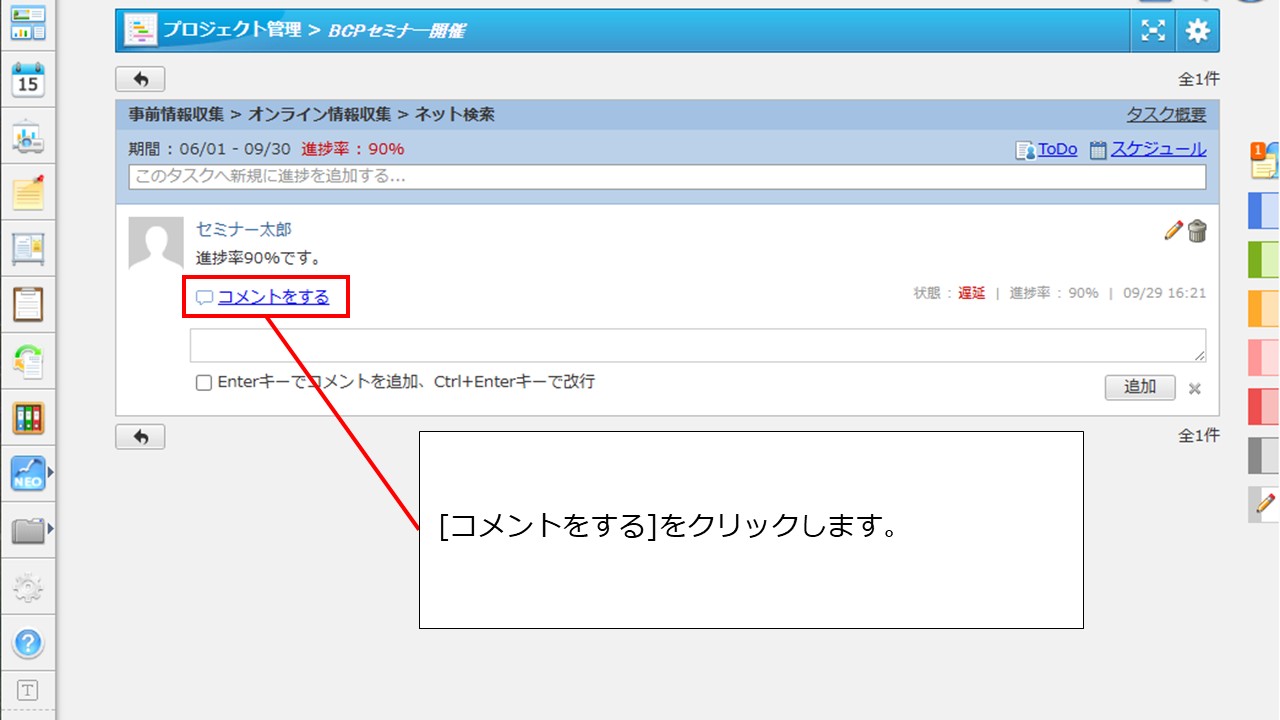
Task: Select the orange sticky note color
Action: coord(1264,309)
